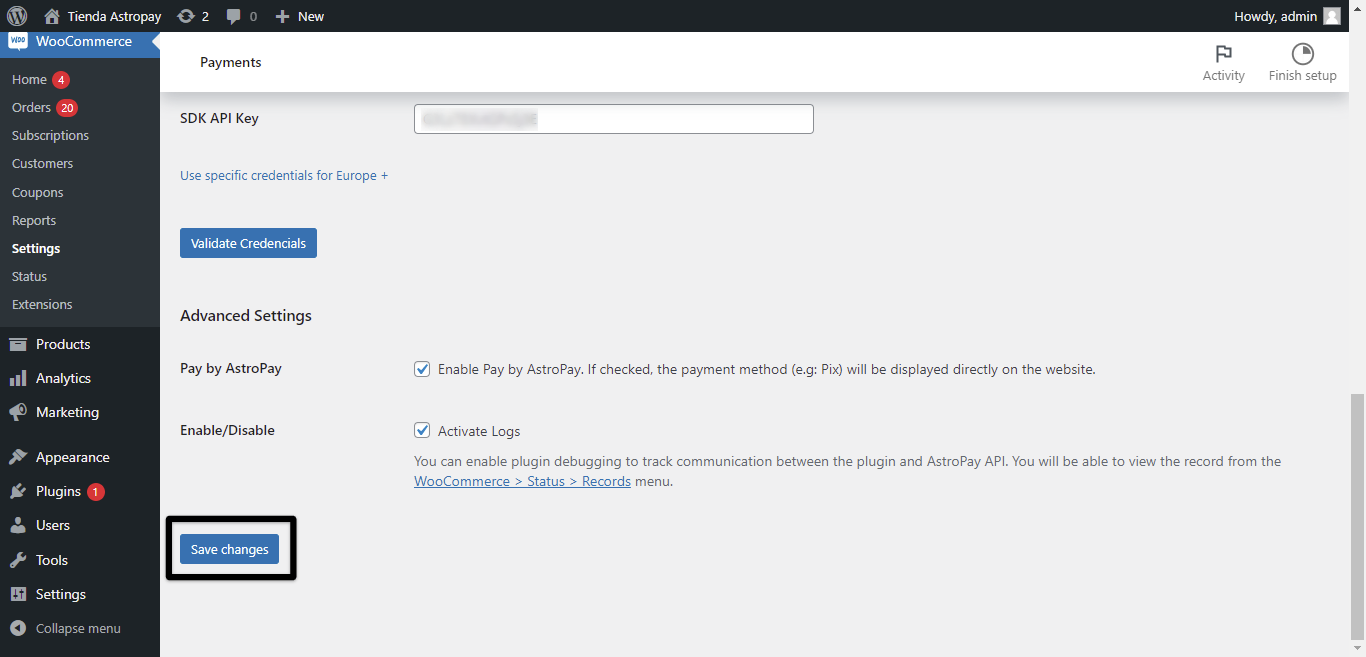This screenshot has width=1366, height=657.
Task: Open the updates icon showing 2
Action: [185, 16]
